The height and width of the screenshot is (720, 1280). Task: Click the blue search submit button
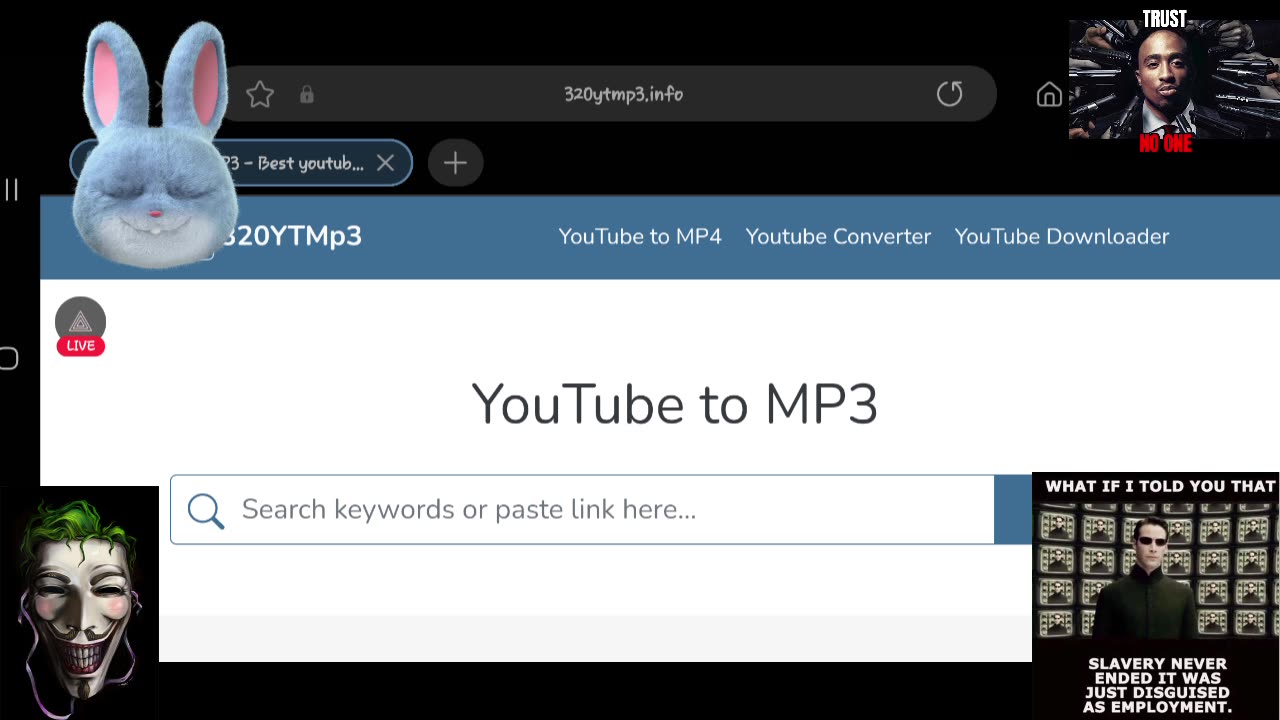pyautogui.click(x=1013, y=510)
